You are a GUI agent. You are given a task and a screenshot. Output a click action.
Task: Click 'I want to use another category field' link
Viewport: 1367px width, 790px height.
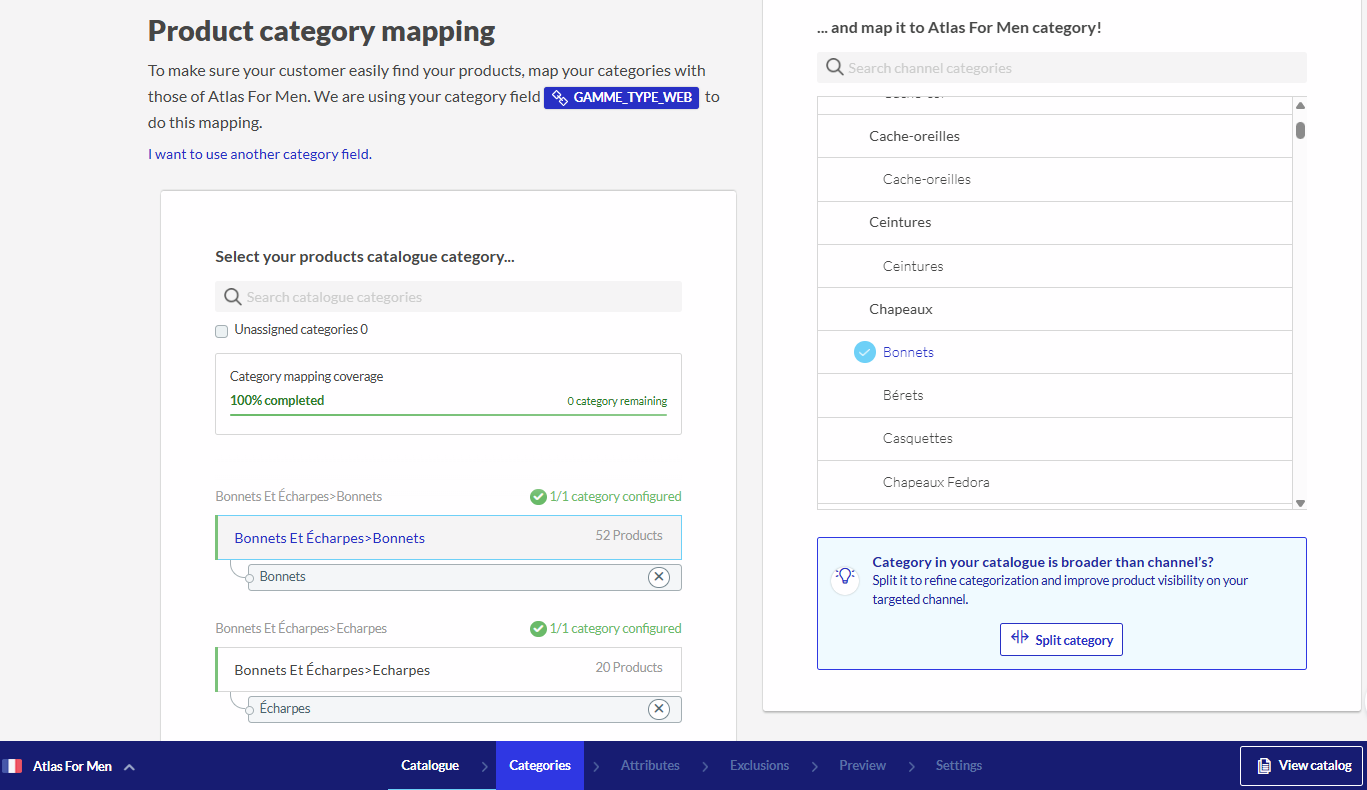(x=260, y=155)
